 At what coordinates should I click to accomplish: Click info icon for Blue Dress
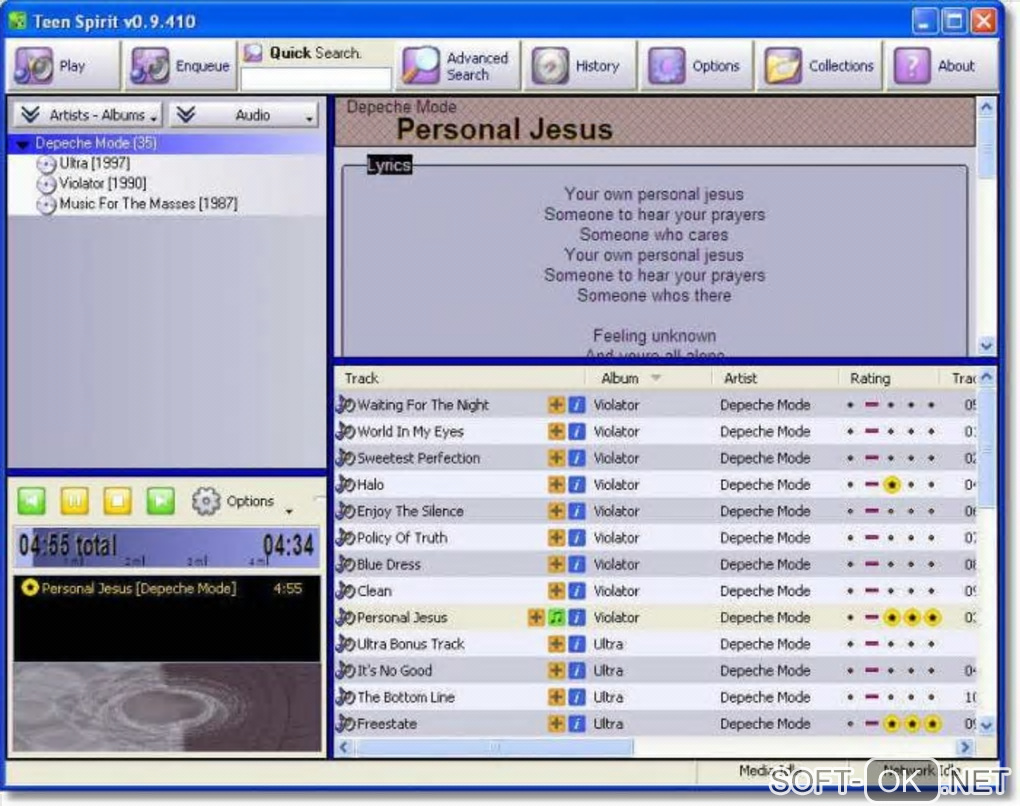click(576, 564)
